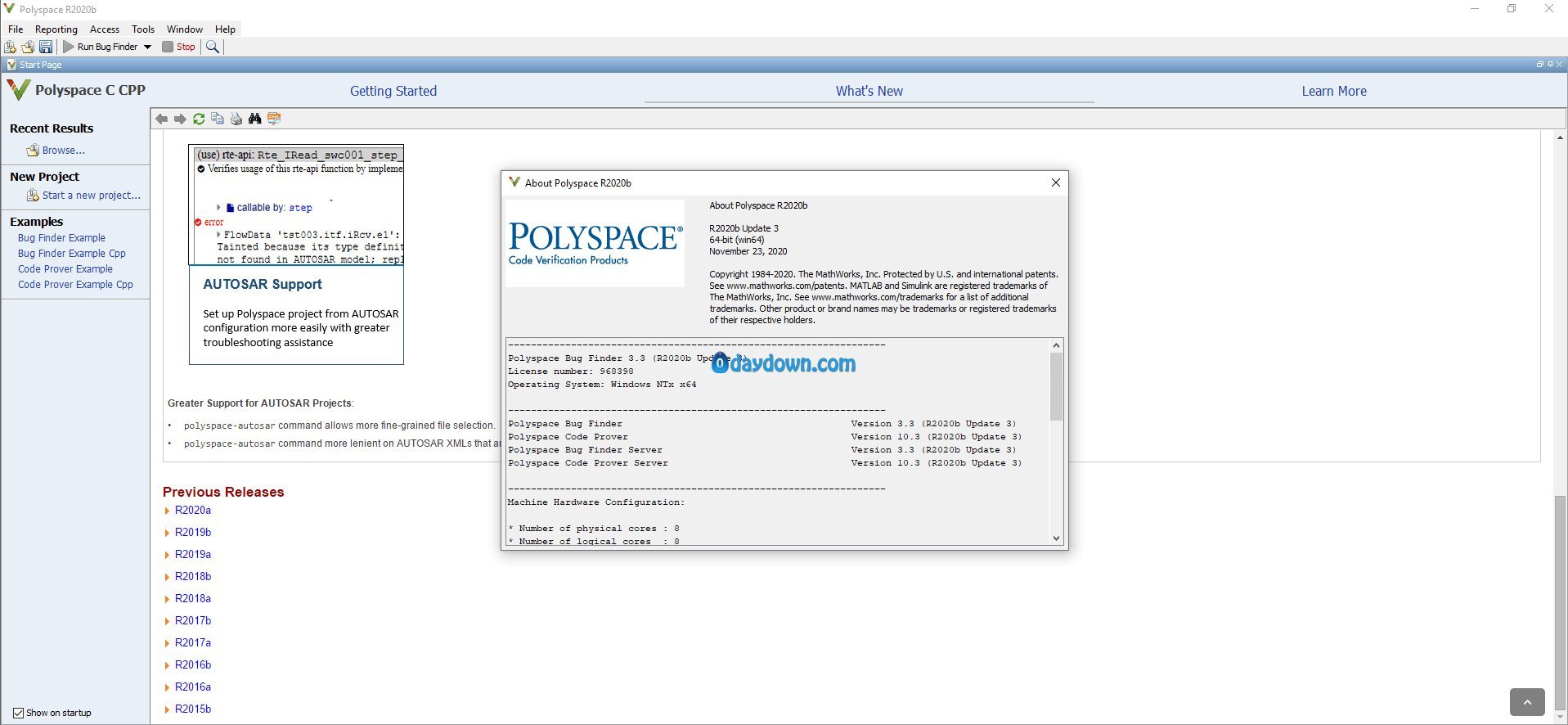Close the About Polyspace R2020b dialog
Viewport: 1568px width, 725px height.
tap(1055, 182)
